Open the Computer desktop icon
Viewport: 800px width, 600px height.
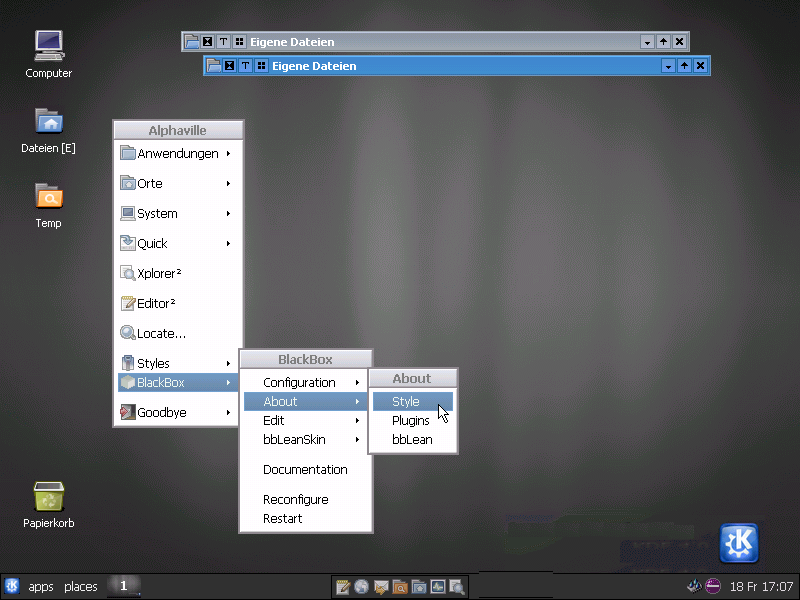49,54
